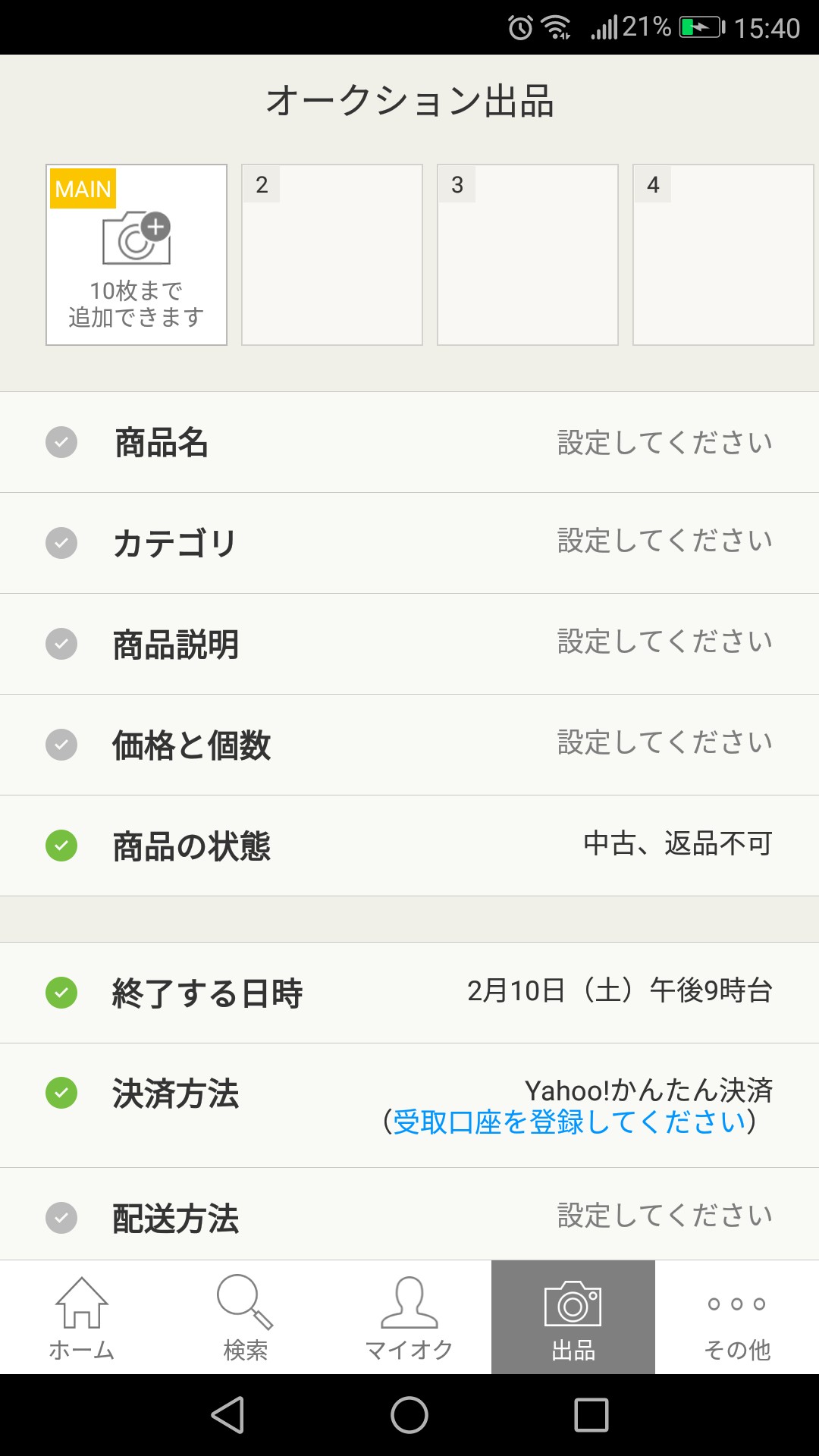
Task: Open the カテゴリ setting row
Action: [x=409, y=543]
